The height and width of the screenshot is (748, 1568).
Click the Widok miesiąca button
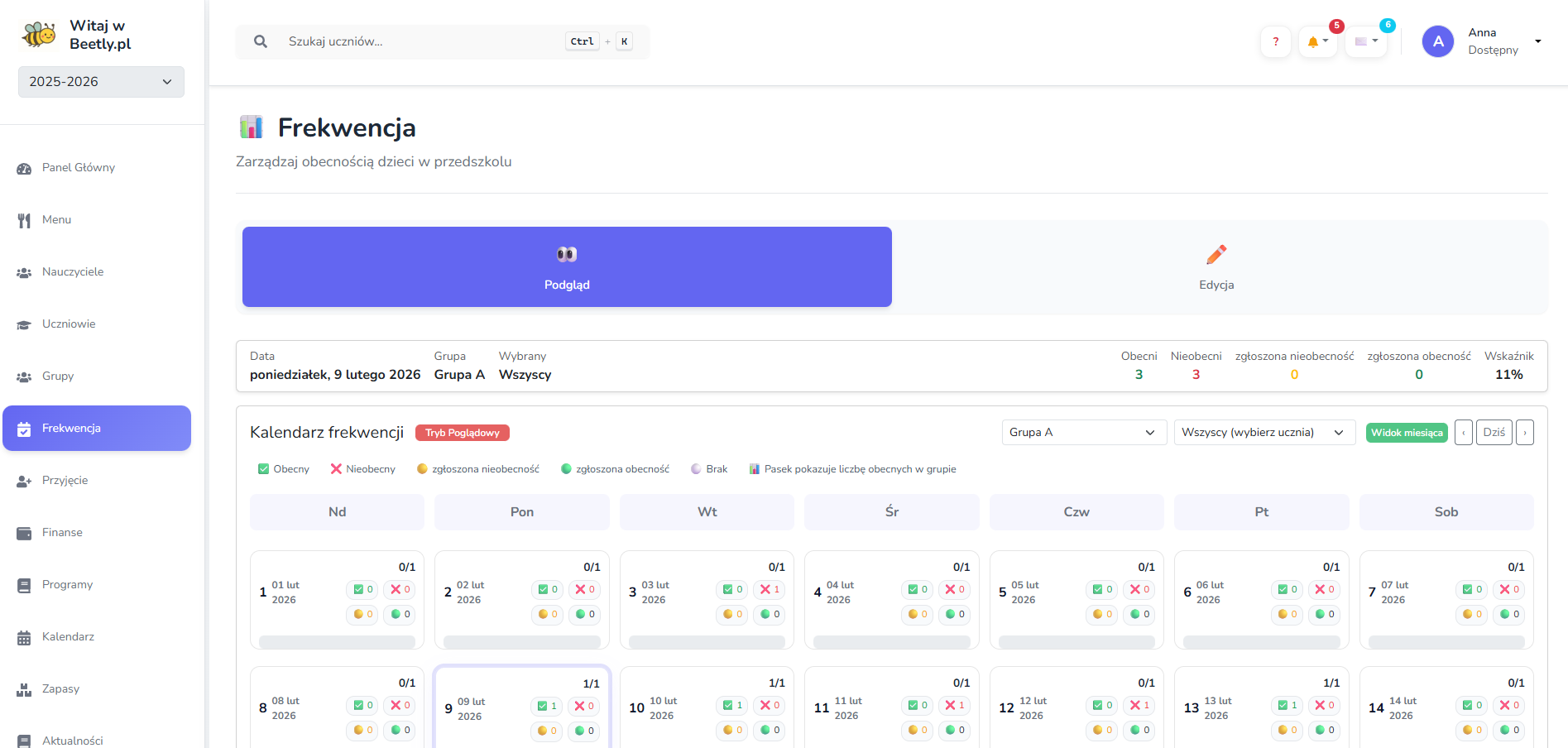click(x=1406, y=433)
